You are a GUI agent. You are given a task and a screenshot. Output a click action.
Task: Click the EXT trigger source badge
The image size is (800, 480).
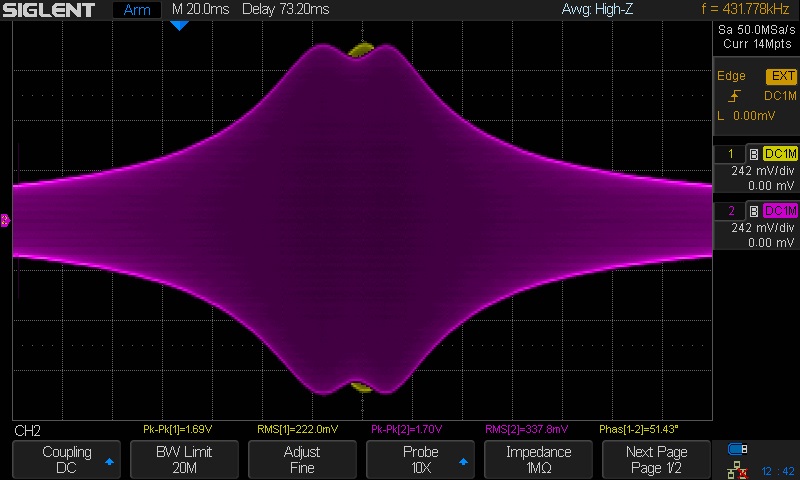click(781, 76)
